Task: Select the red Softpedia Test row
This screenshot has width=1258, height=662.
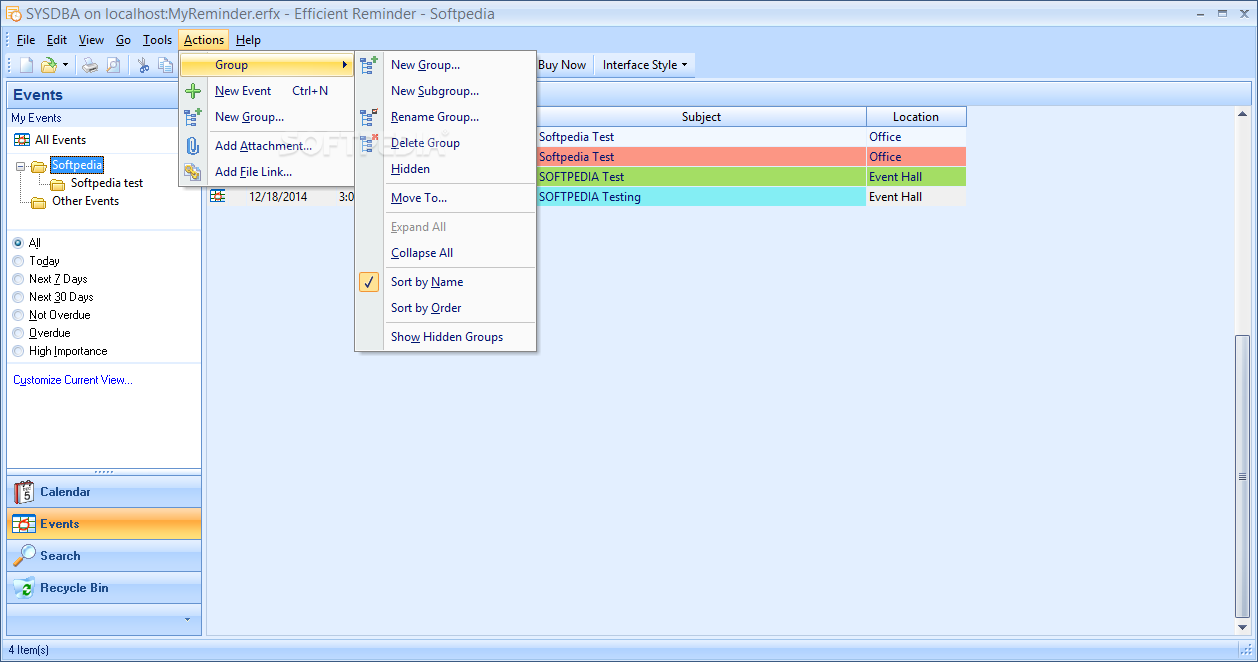Action: (751, 157)
